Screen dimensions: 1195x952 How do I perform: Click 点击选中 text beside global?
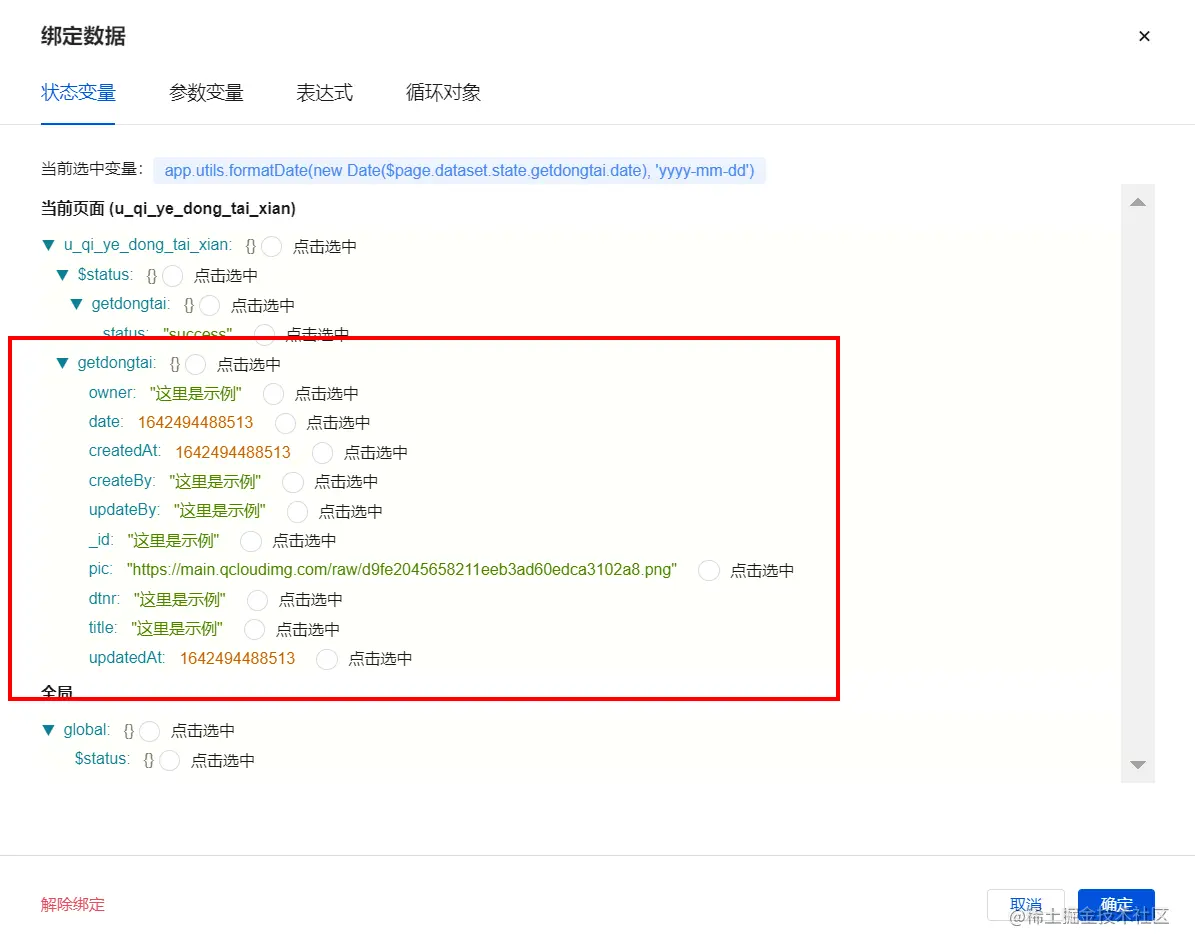(x=203, y=731)
